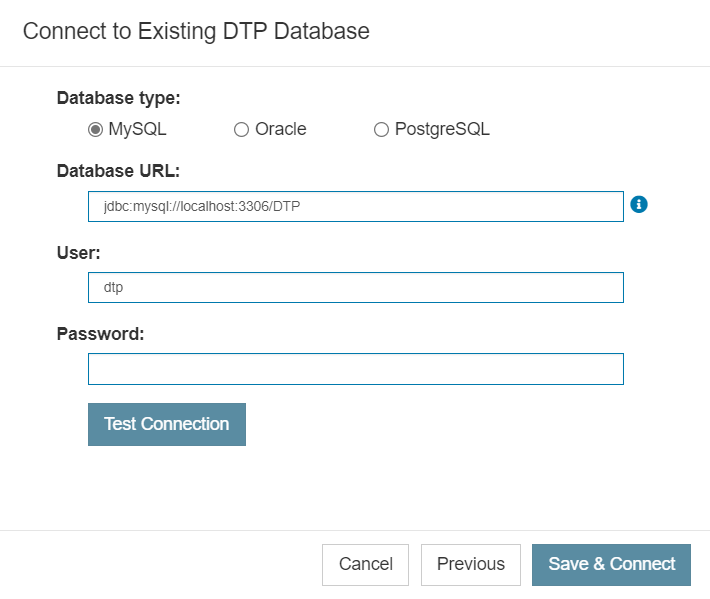The image size is (710, 599).
Task: Click the 'User:' field label
Action: [x=78, y=253]
